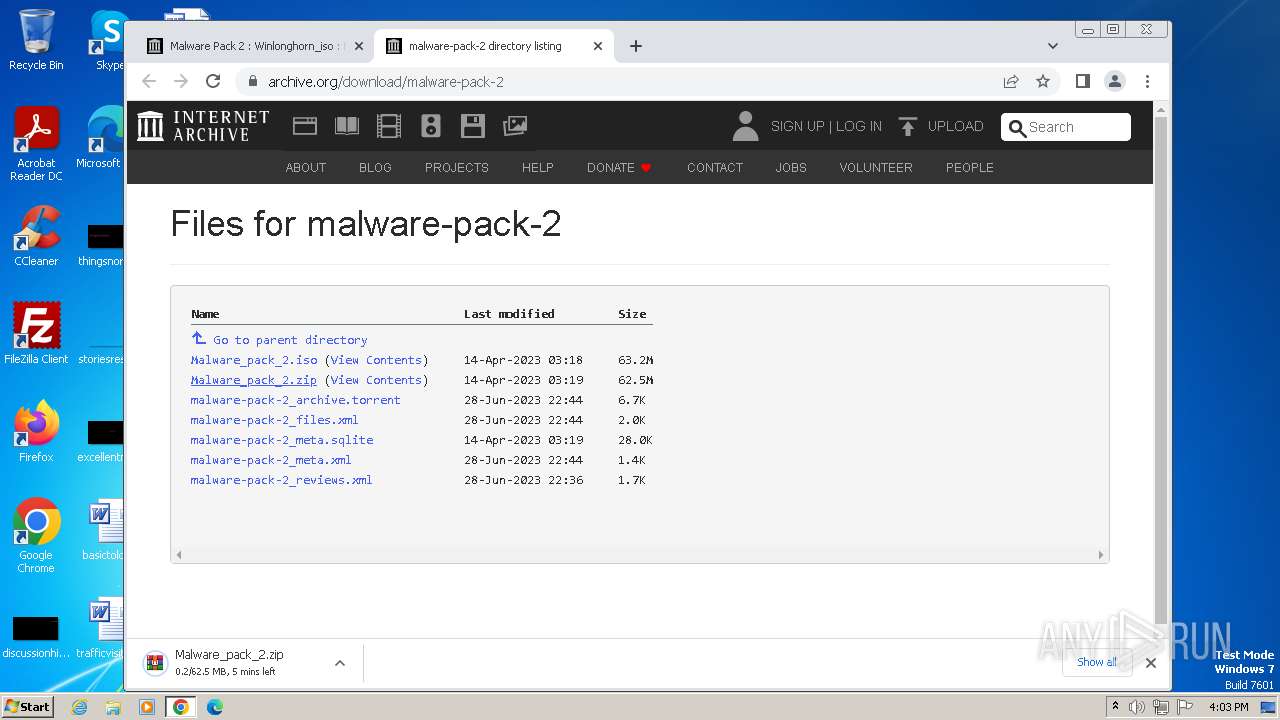View Contents of Malware_pack_2.zip
Screen dimensions: 1280x720
(x=376, y=380)
